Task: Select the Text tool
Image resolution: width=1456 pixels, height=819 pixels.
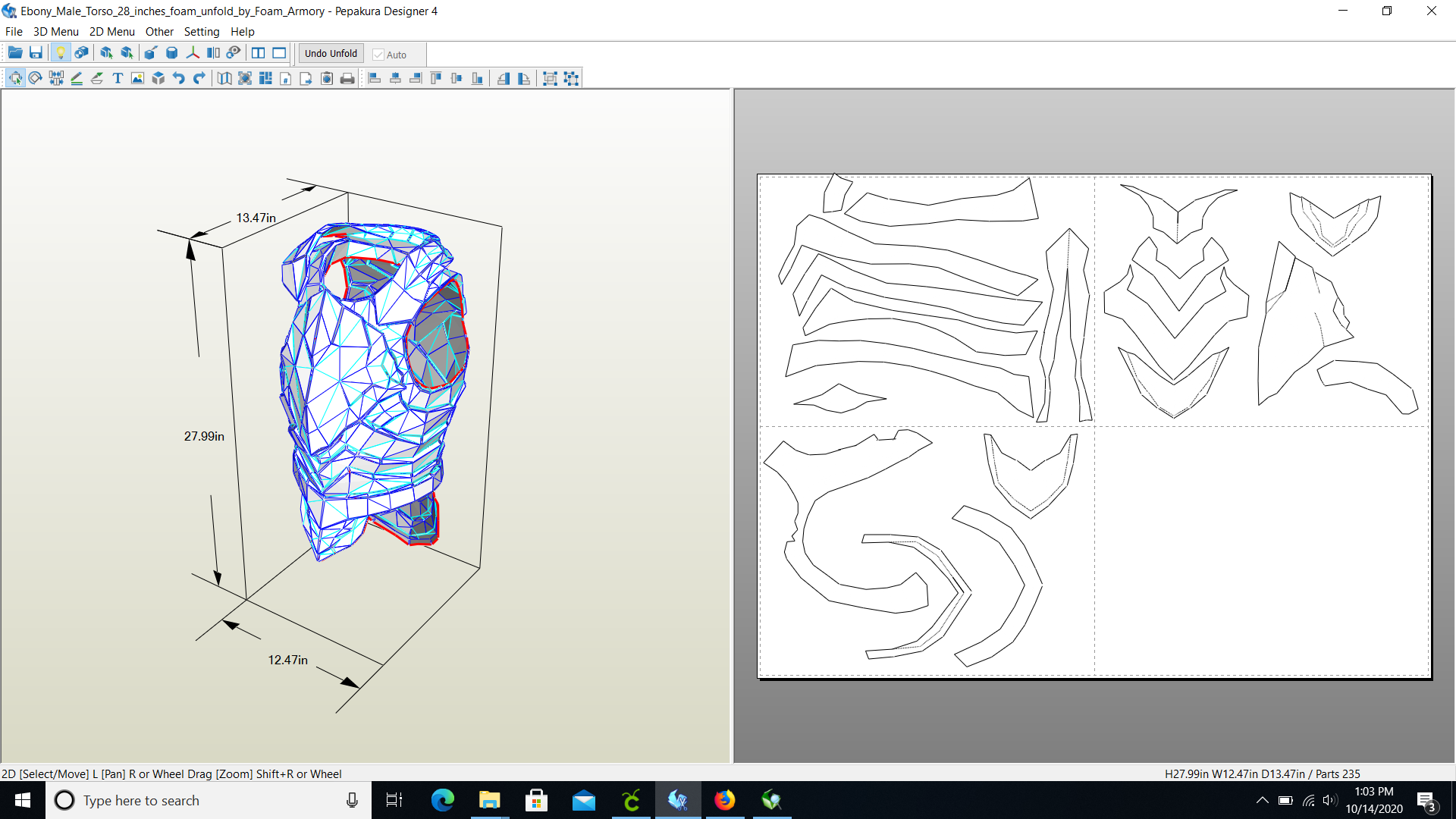Action: pos(118,78)
